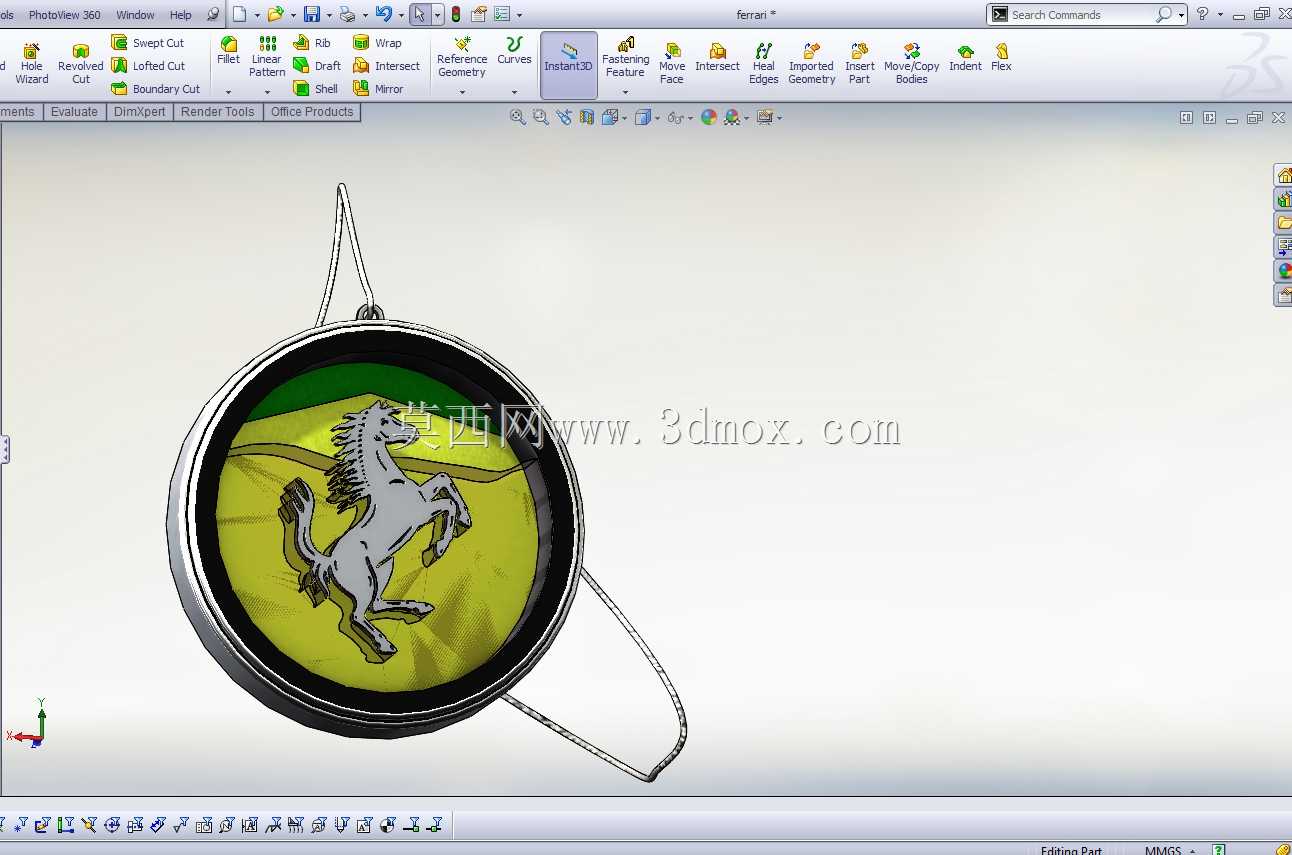
Task: Expand the Fastening Feature dropdown
Action: (x=625, y=92)
